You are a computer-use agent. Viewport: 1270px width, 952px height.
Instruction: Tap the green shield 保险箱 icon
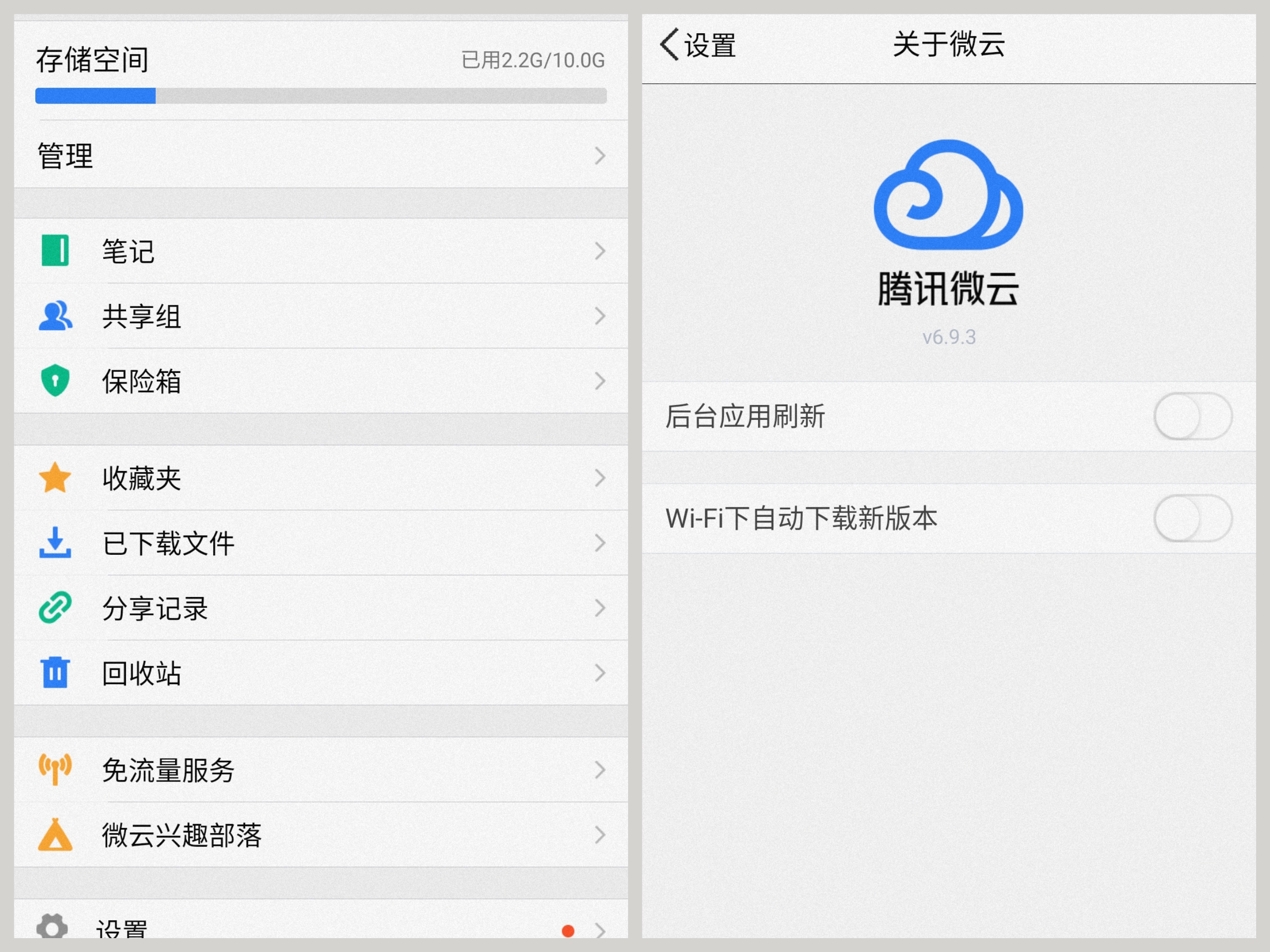(55, 380)
